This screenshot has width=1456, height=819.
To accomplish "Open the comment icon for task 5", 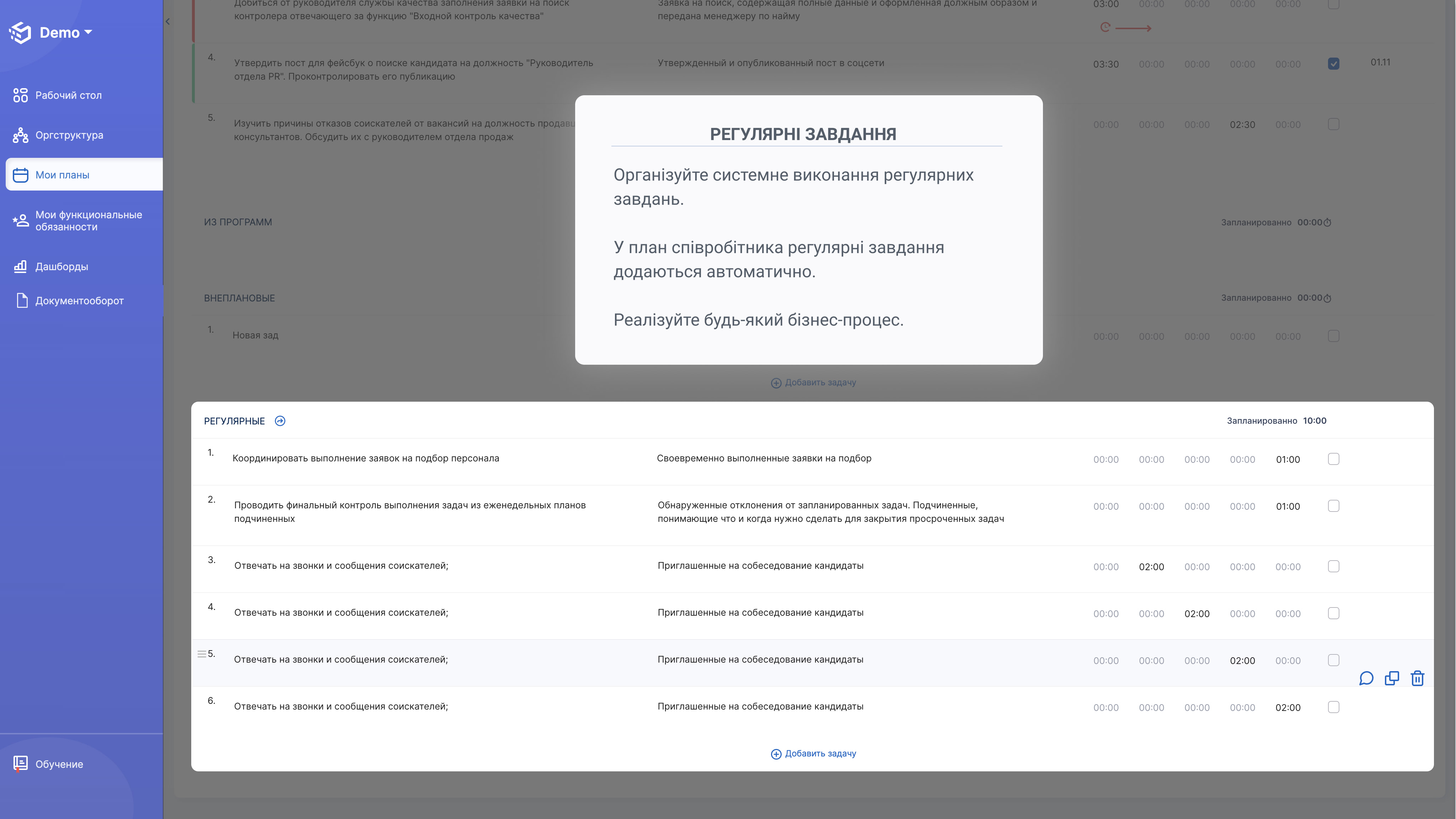I will [x=1366, y=678].
